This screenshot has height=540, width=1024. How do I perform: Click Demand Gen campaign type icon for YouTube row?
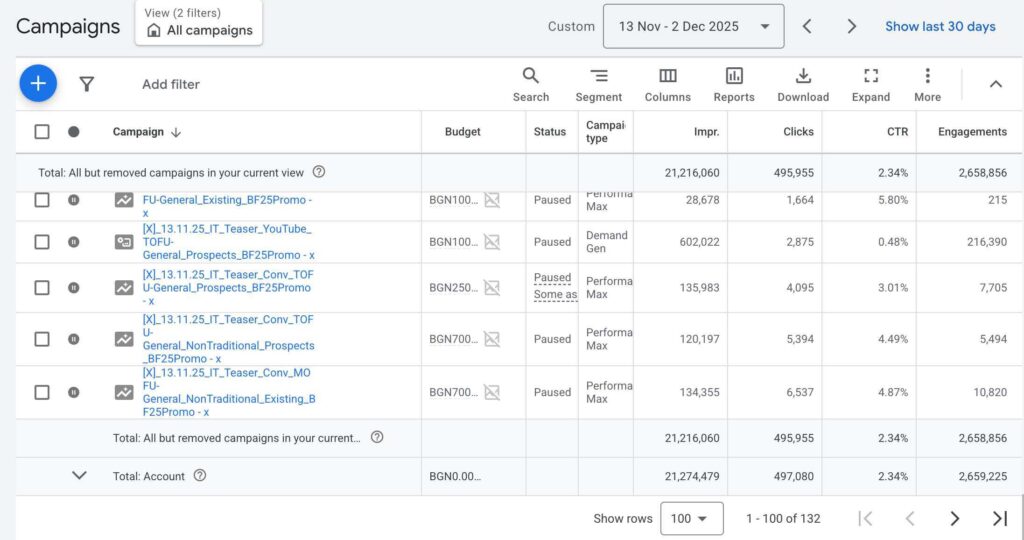tap(124, 242)
